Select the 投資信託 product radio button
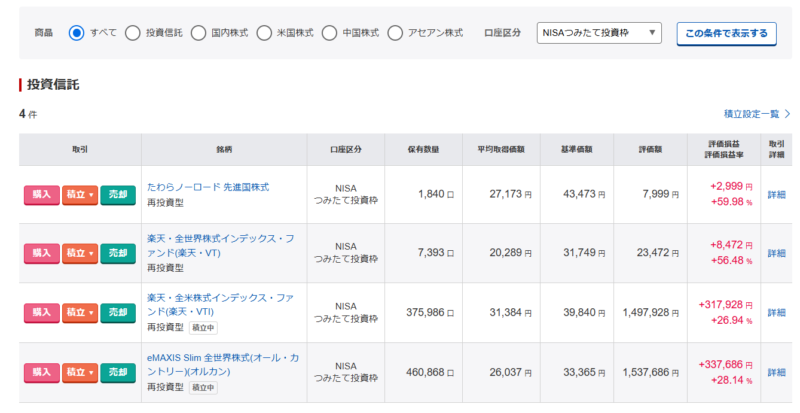Viewport: 800px width, 413px height. click(133, 33)
